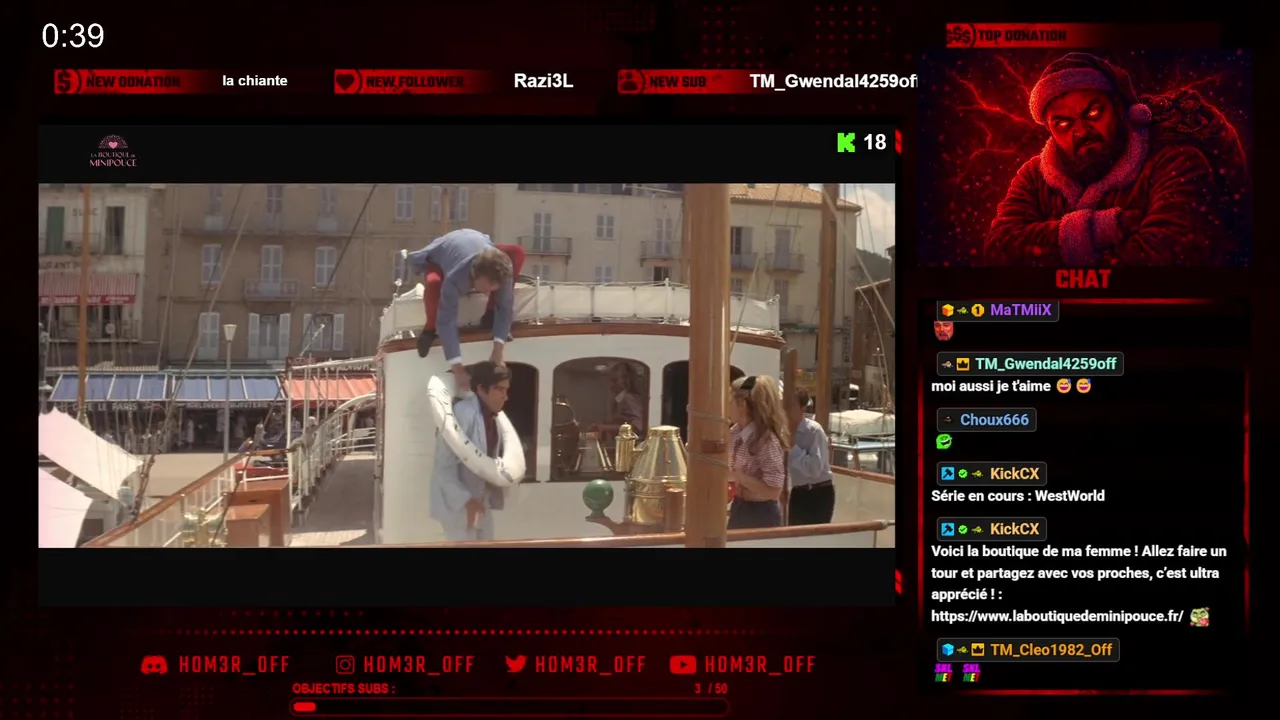Image resolution: width=1280 pixels, height=720 pixels.
Task: Click the Discord icon
Action: pos(154,665)
